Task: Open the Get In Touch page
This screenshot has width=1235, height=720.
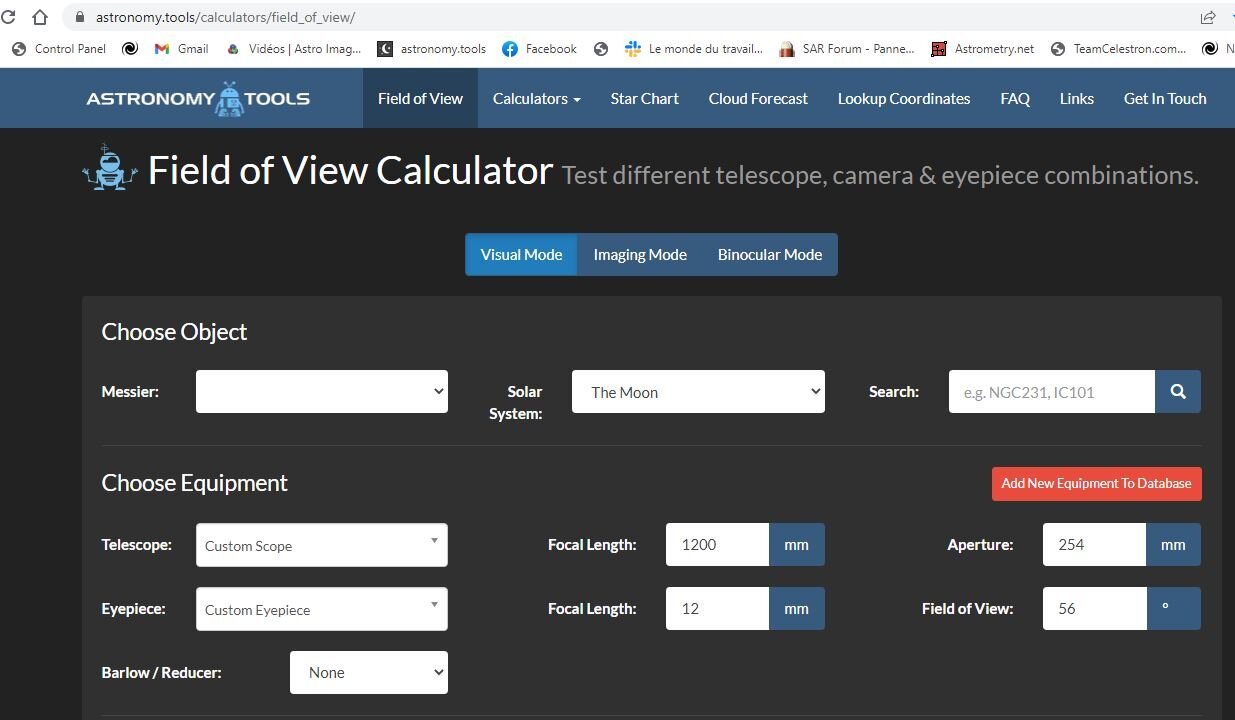Action: tap(1165, 98)
